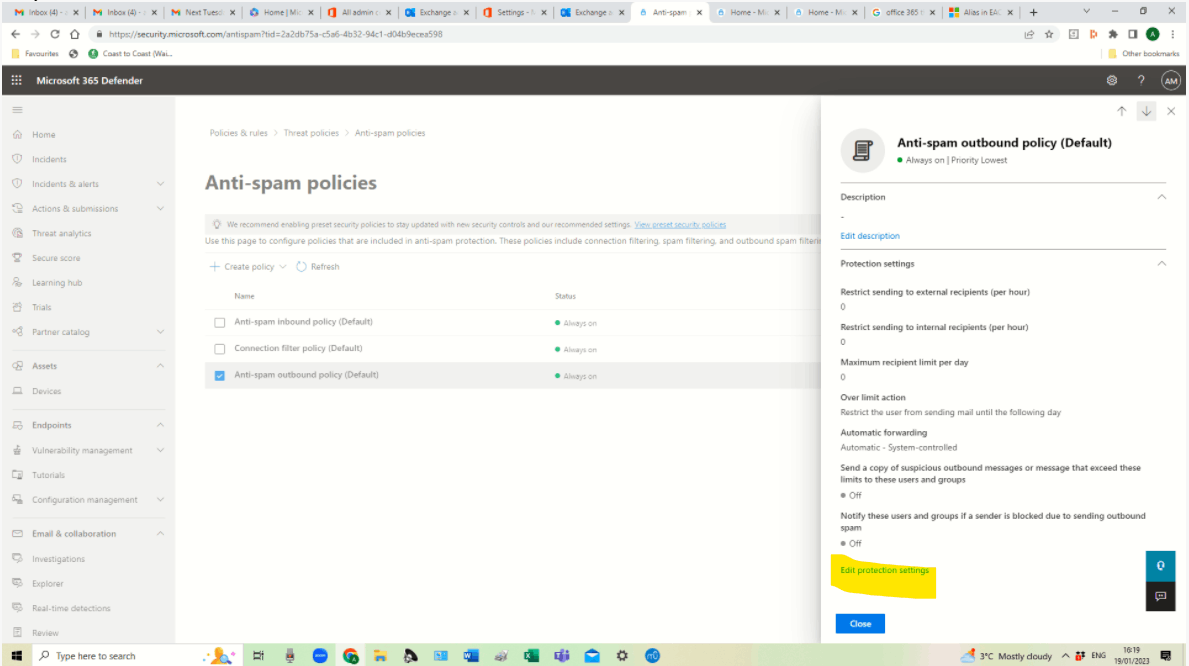Collapse the Assets section
1189x666 pixels.
160,366
